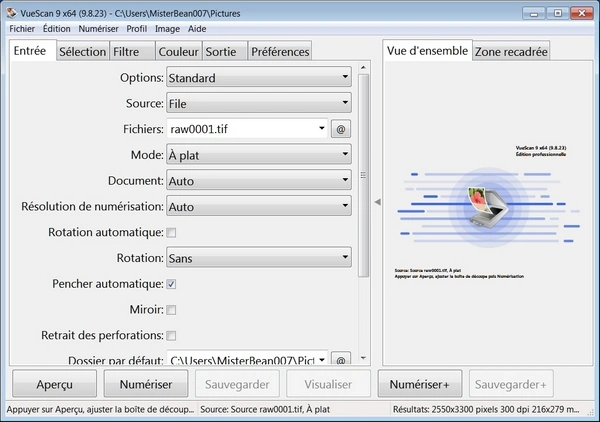600x422 pixels.
Task: Expand the Source dropdown showing File
Action: (258, 103)
